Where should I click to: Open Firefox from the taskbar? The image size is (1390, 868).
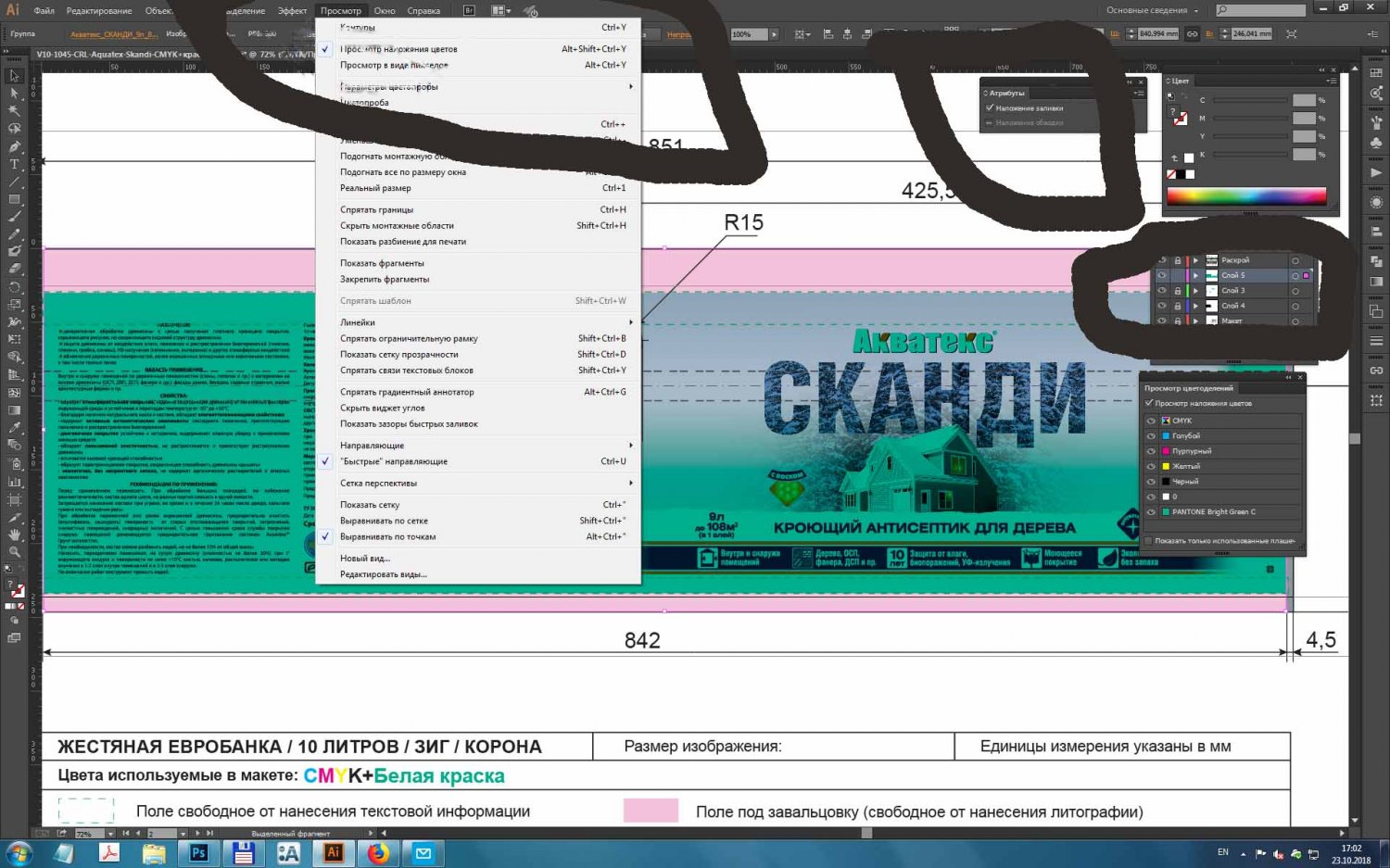pos(379,853)
